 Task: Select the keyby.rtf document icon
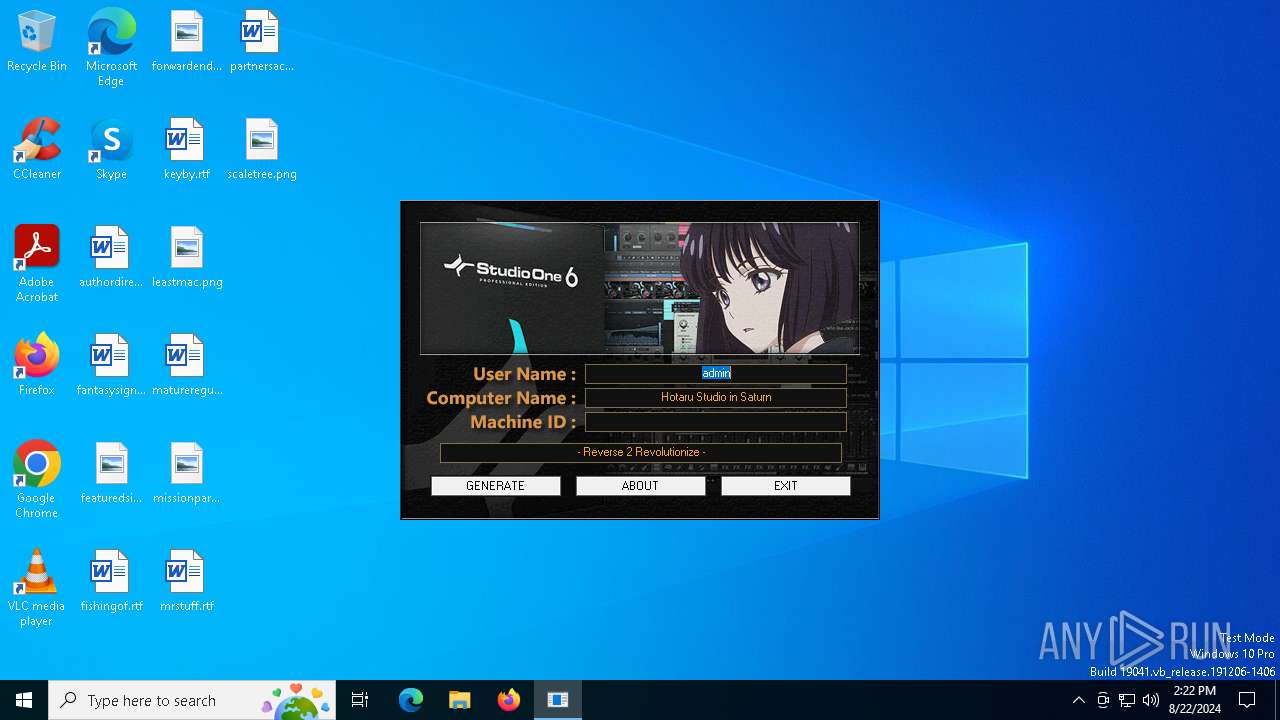(x=187, y=150)
